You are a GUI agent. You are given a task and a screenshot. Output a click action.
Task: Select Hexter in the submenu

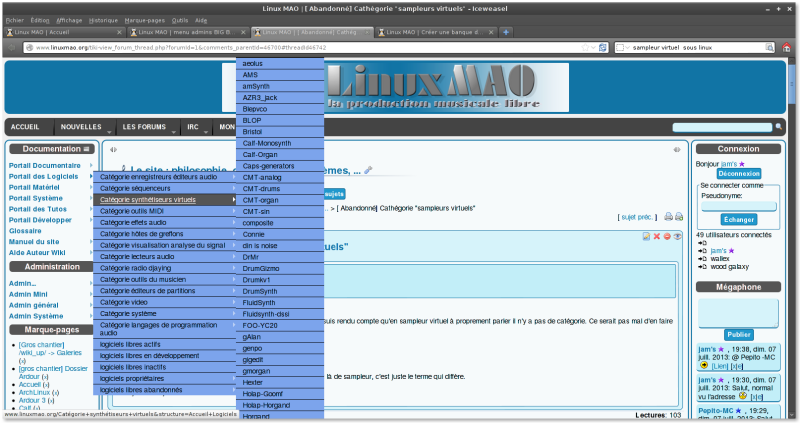pos(280,382)
